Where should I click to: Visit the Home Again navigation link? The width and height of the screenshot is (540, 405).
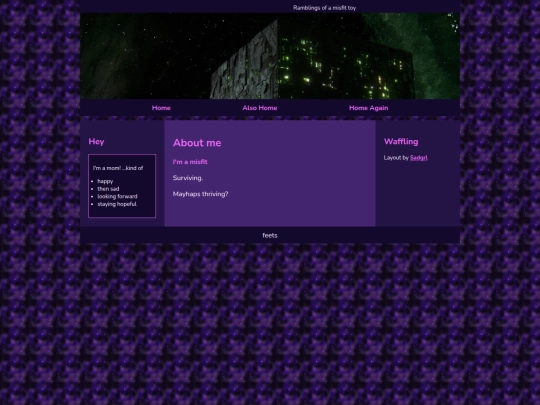click(368, 108)
